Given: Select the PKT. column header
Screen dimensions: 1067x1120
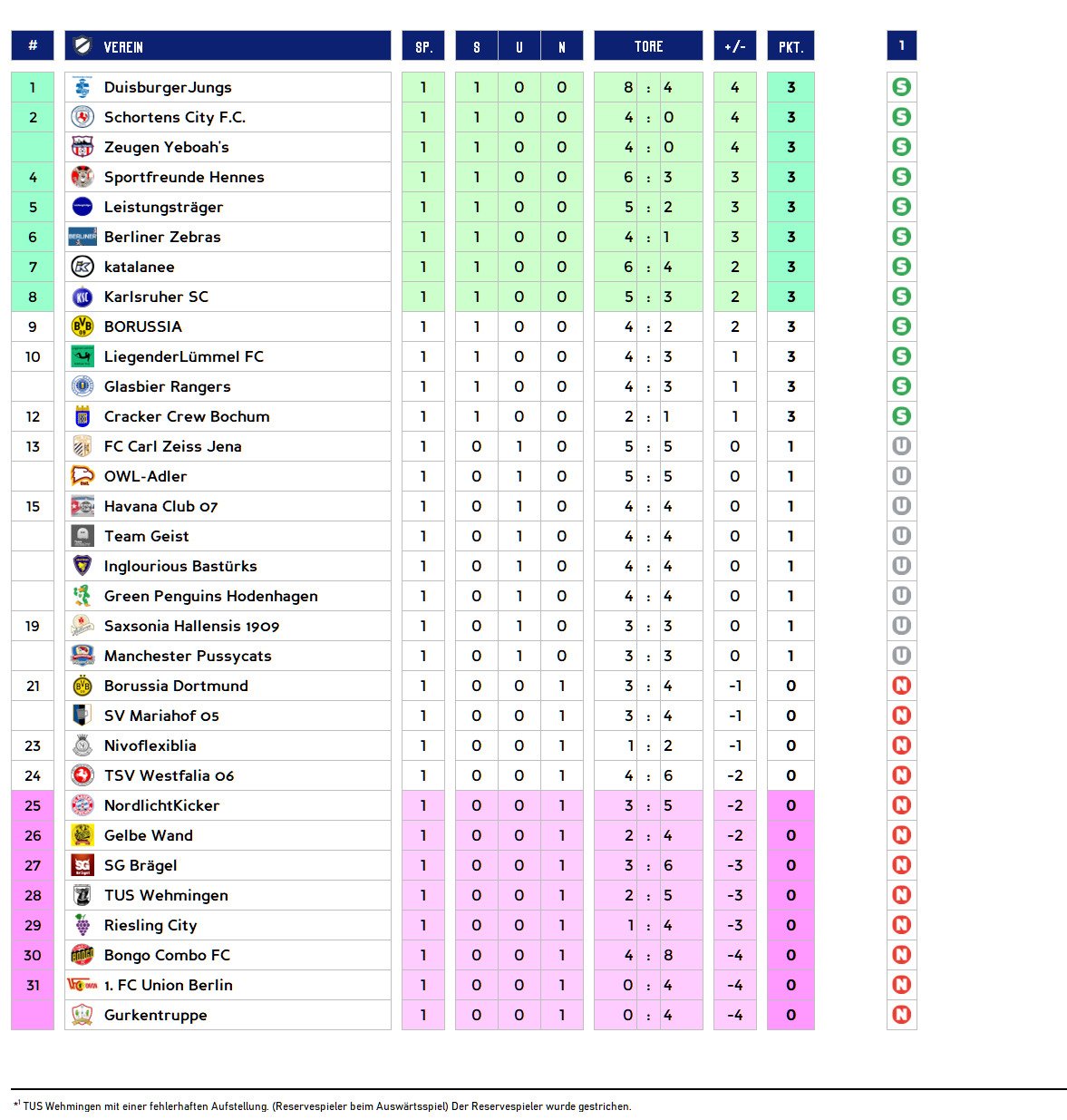Looking at the screenshot, I should tap(791, 45).
